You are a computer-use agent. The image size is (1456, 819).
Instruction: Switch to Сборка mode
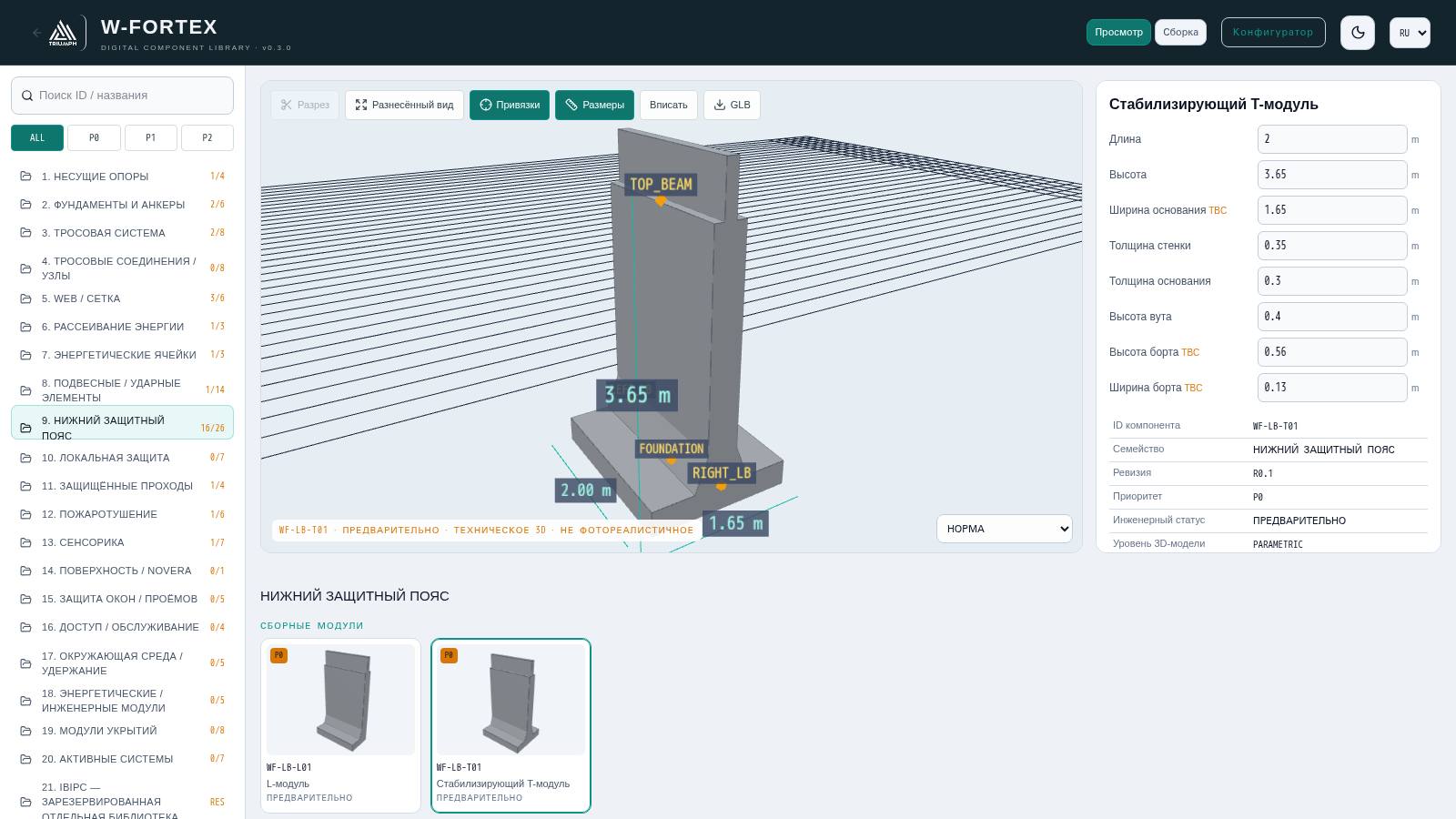coord(1180,32)
